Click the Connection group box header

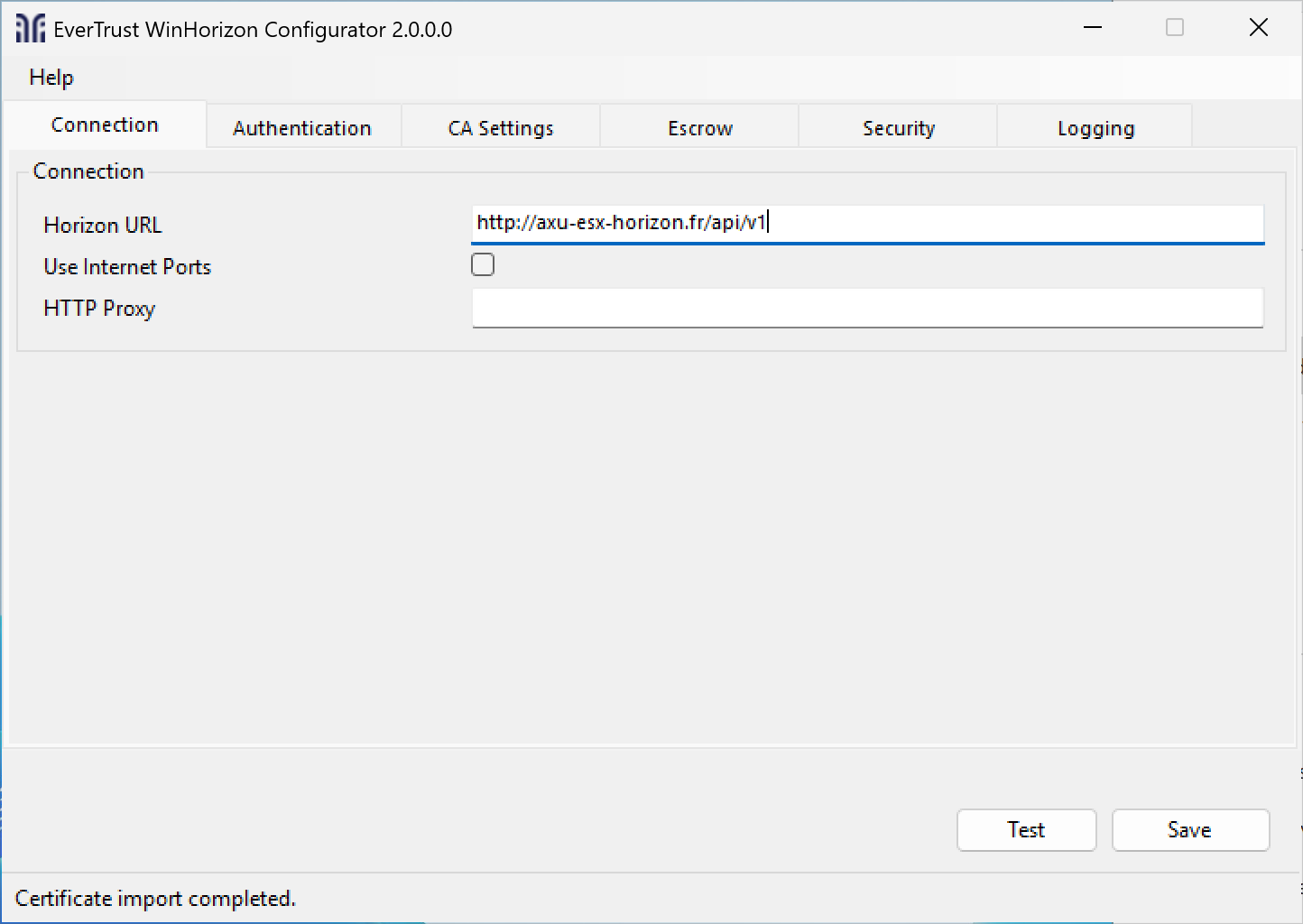coord(88,171)
